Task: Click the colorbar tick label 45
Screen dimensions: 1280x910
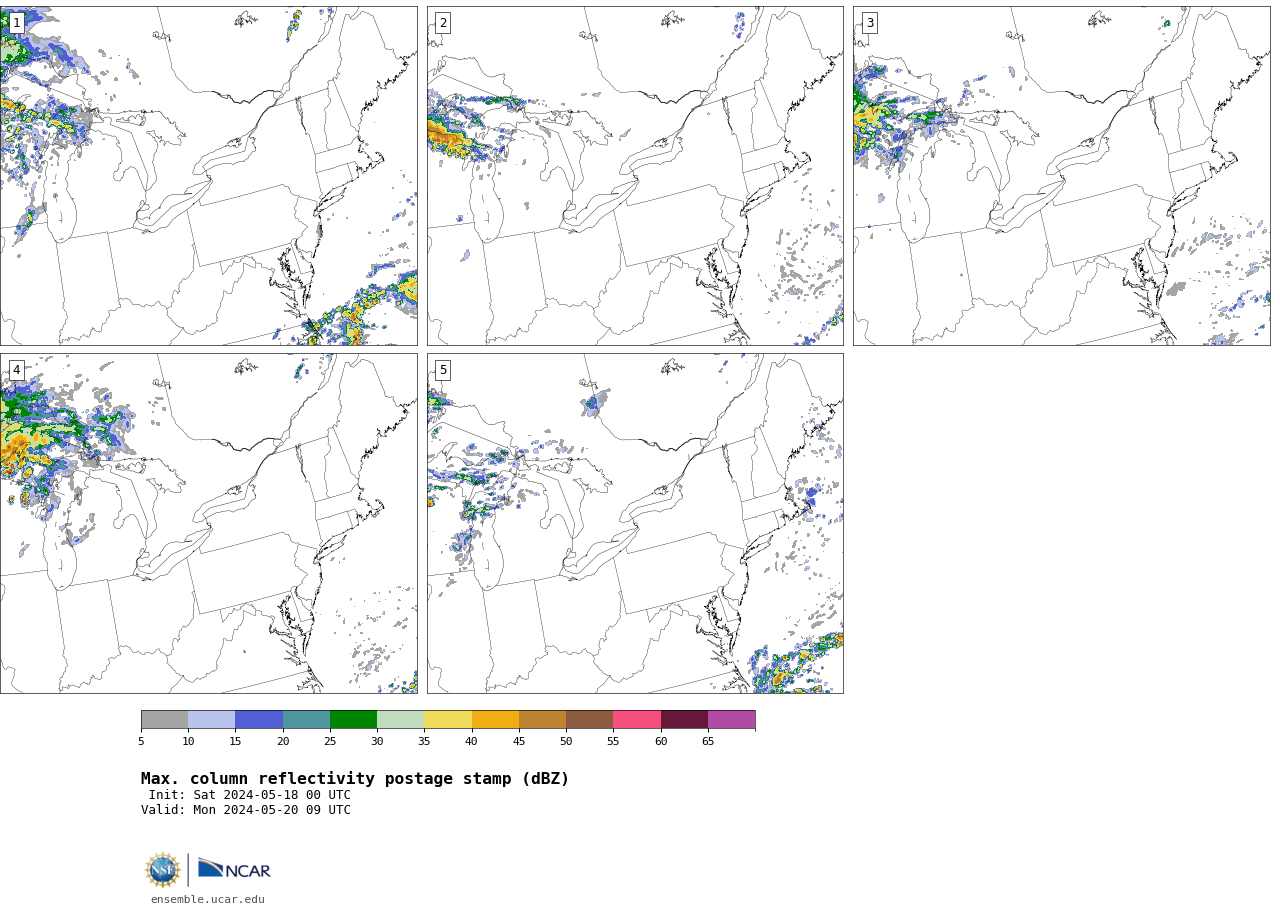Action: tap(519, 741)
